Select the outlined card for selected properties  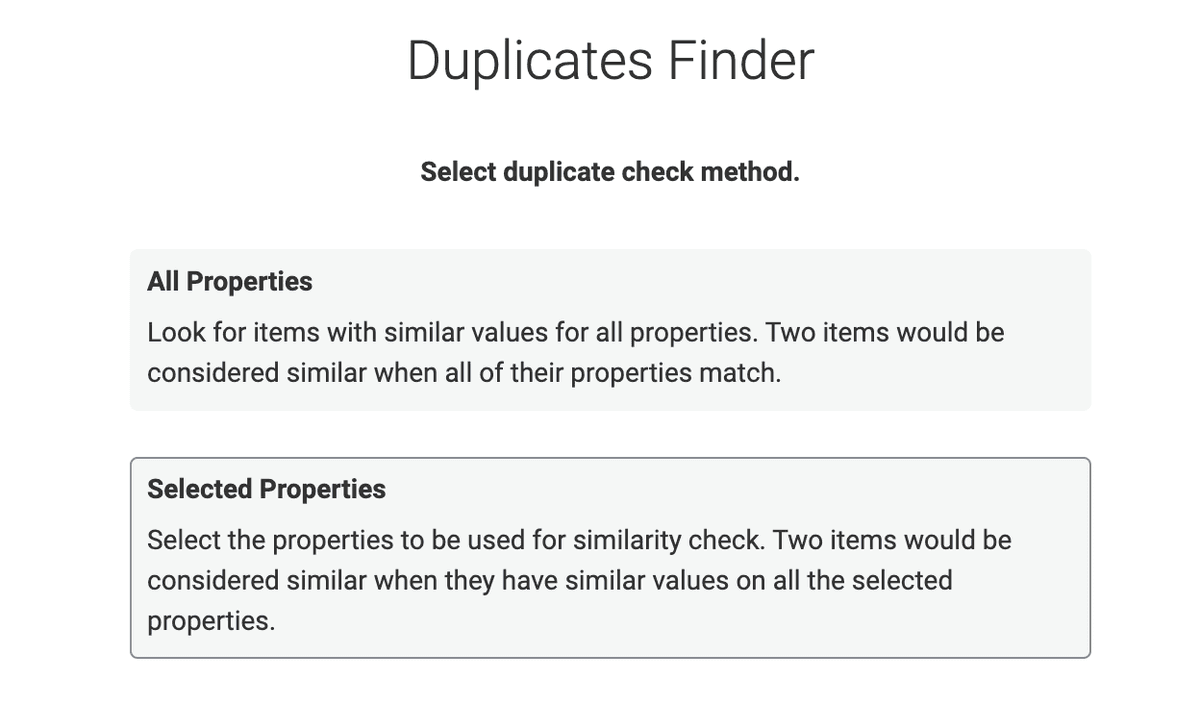point(610,558)
